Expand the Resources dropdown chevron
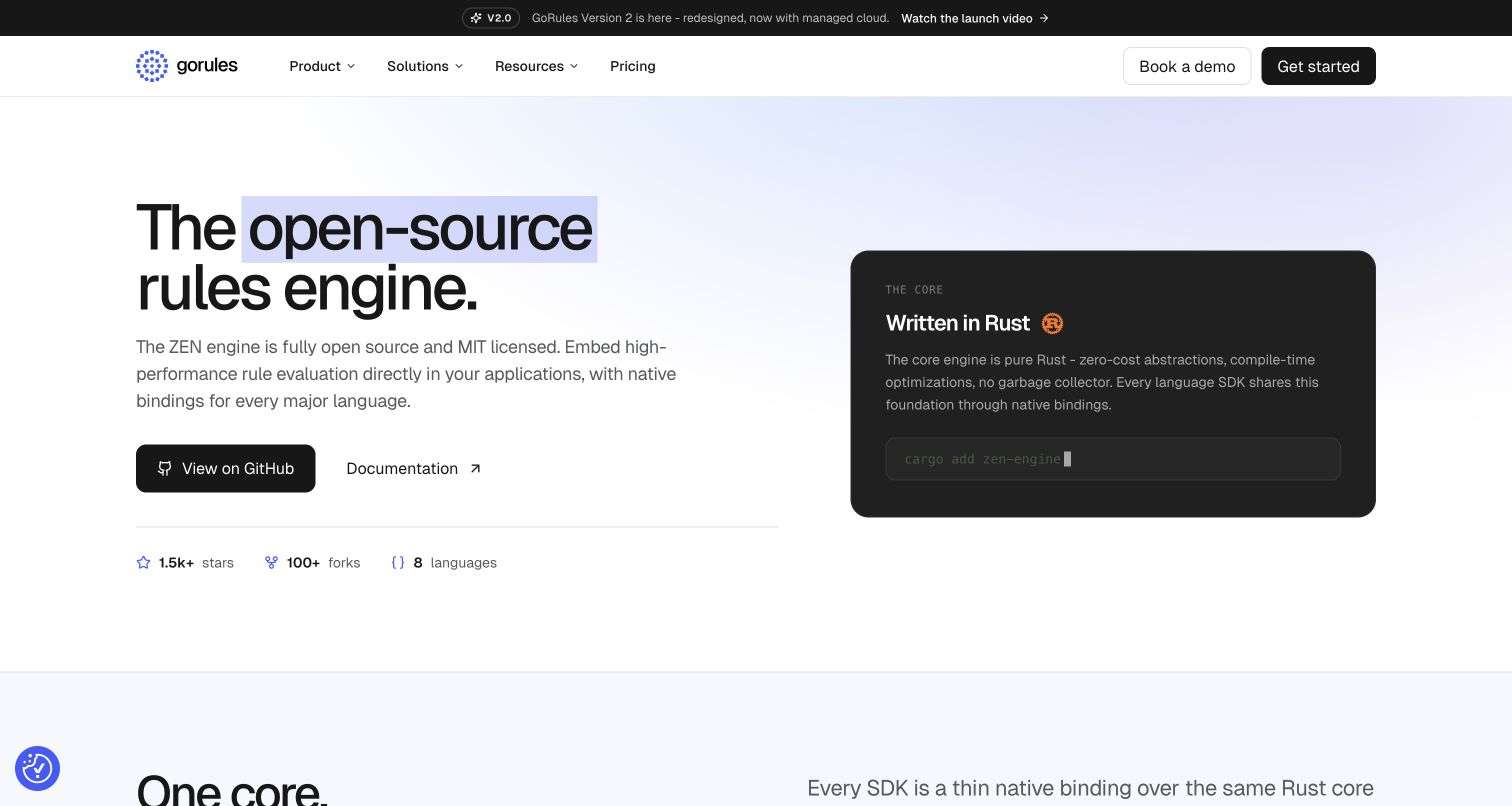The image size is (1512, 806). coord(574,66)
